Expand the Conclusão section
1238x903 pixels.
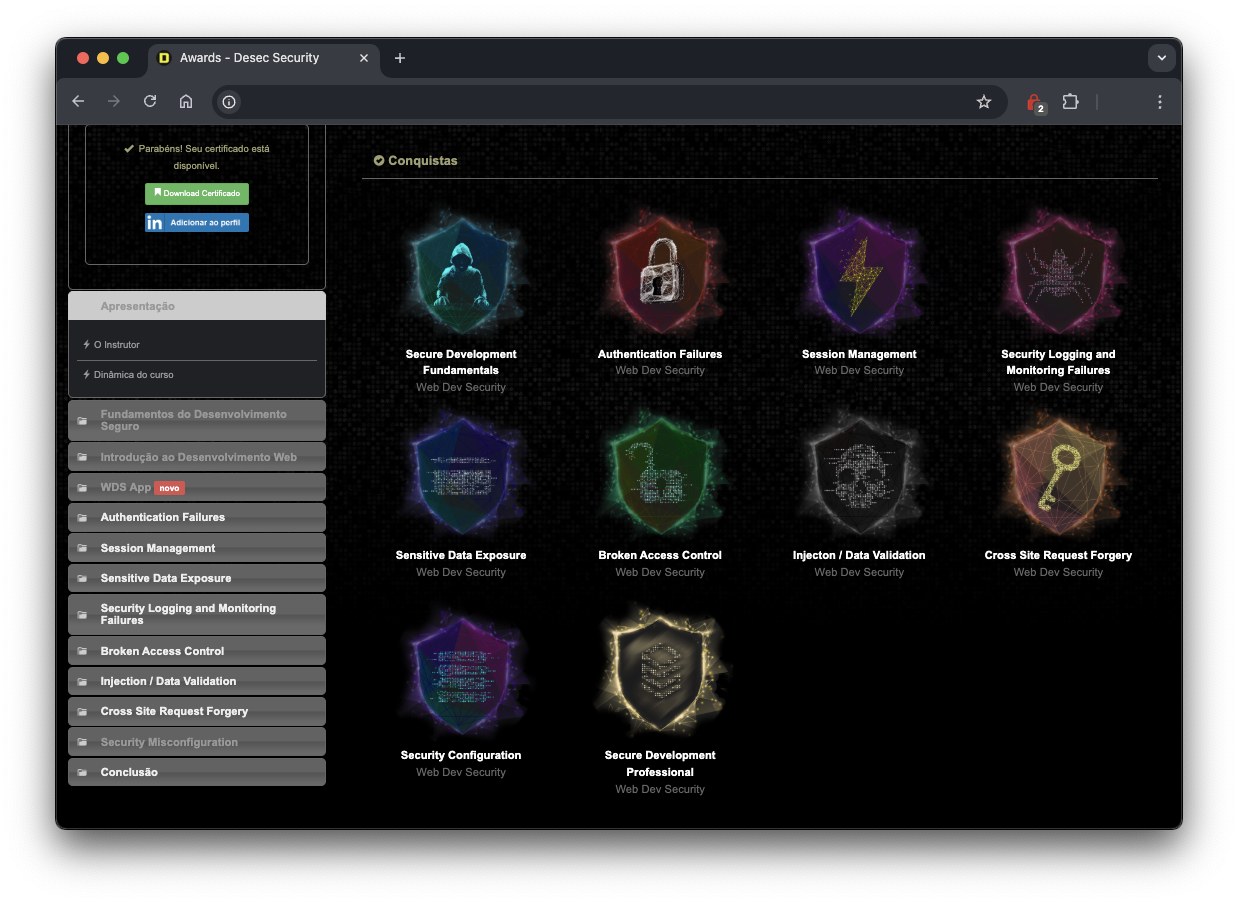point(197,772)
